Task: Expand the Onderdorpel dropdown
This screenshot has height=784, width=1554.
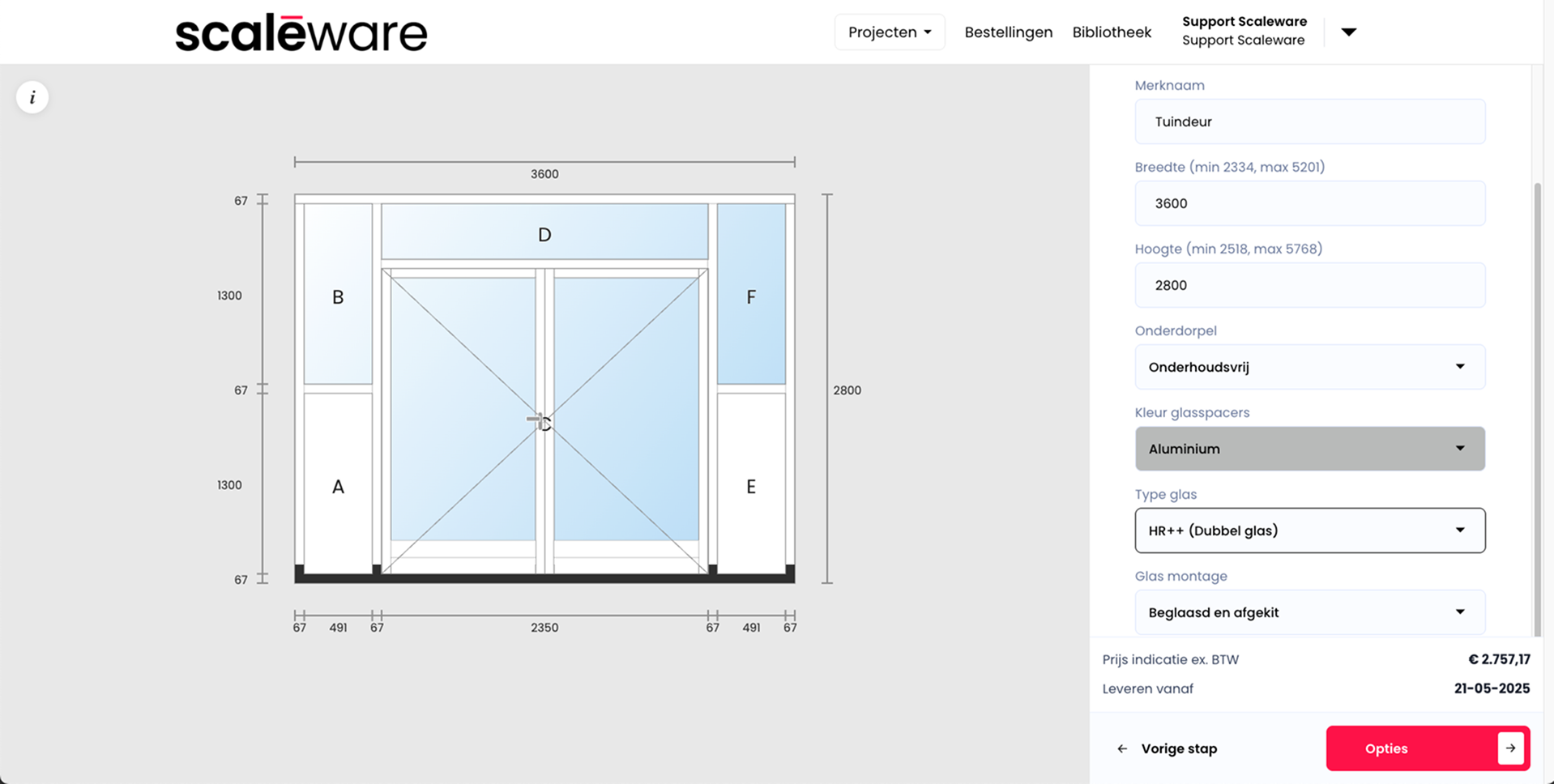Action: 1310,367
